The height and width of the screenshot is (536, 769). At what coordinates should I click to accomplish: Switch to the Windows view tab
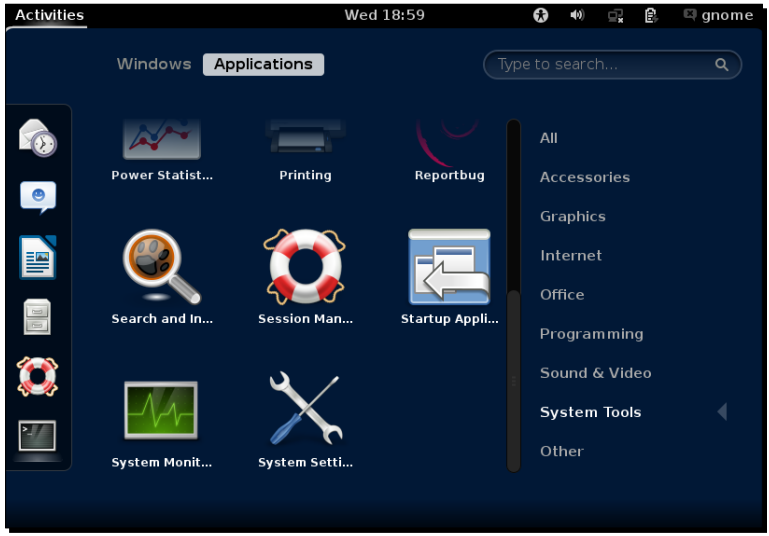[154, 64]
